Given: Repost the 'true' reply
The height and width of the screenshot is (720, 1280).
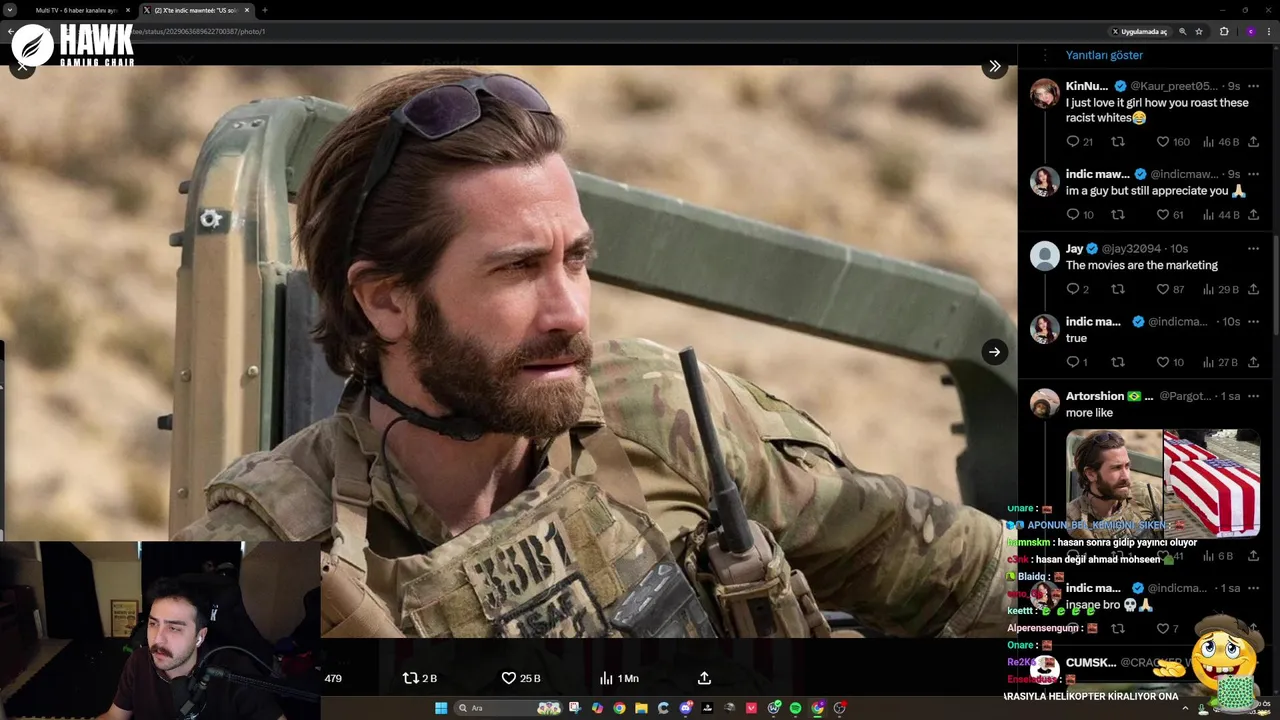Looking at the screenshot, I should [x=1118, y=362].
